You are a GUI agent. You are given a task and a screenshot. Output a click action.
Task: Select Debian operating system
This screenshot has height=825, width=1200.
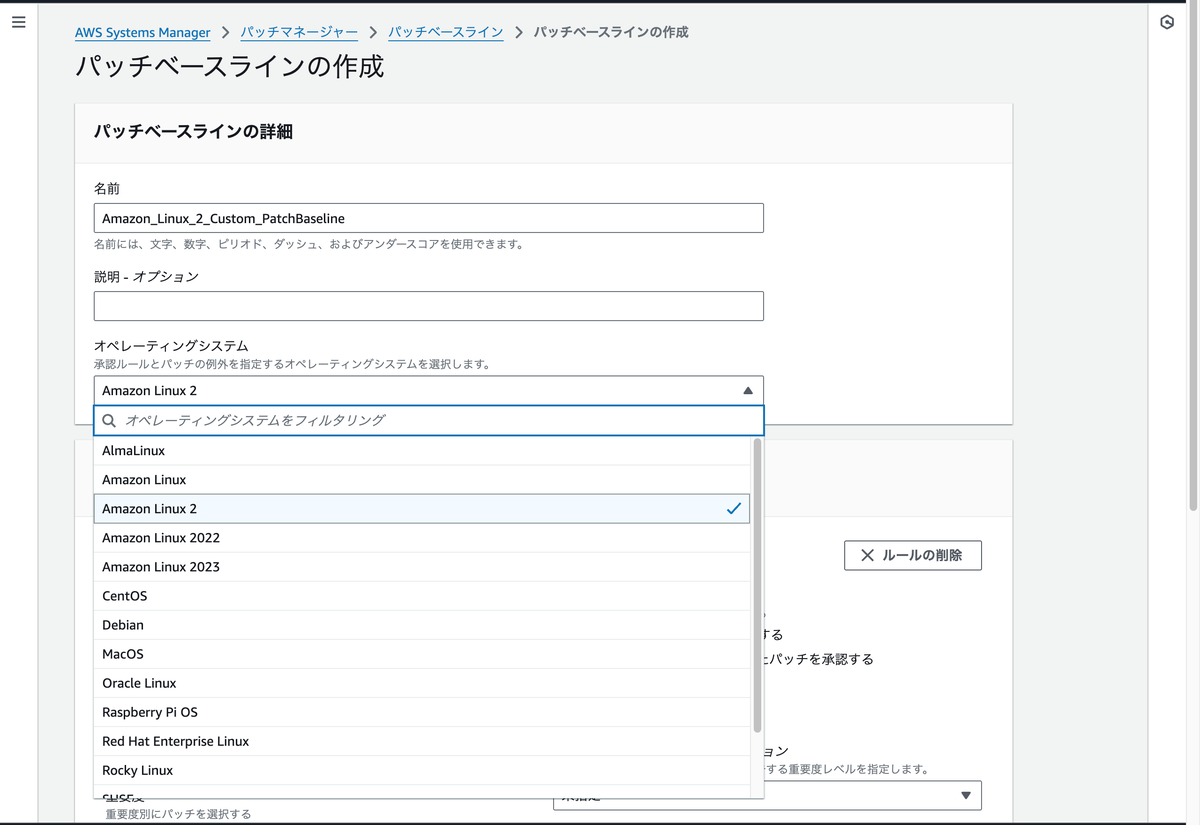(x=422, y=625)
